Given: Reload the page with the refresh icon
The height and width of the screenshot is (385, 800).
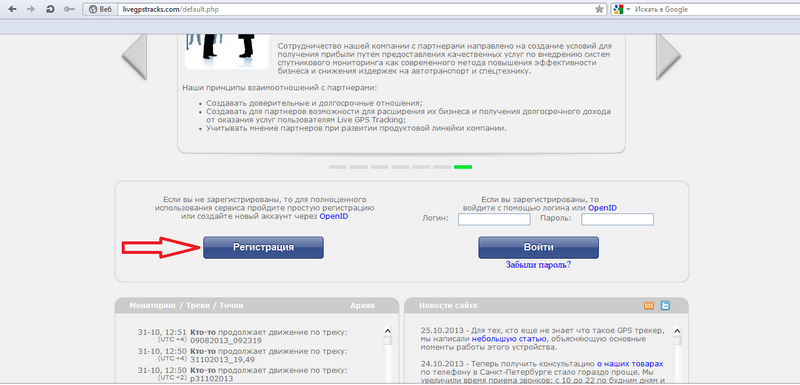Looking at the screenshot, I should tap(50, 9).
